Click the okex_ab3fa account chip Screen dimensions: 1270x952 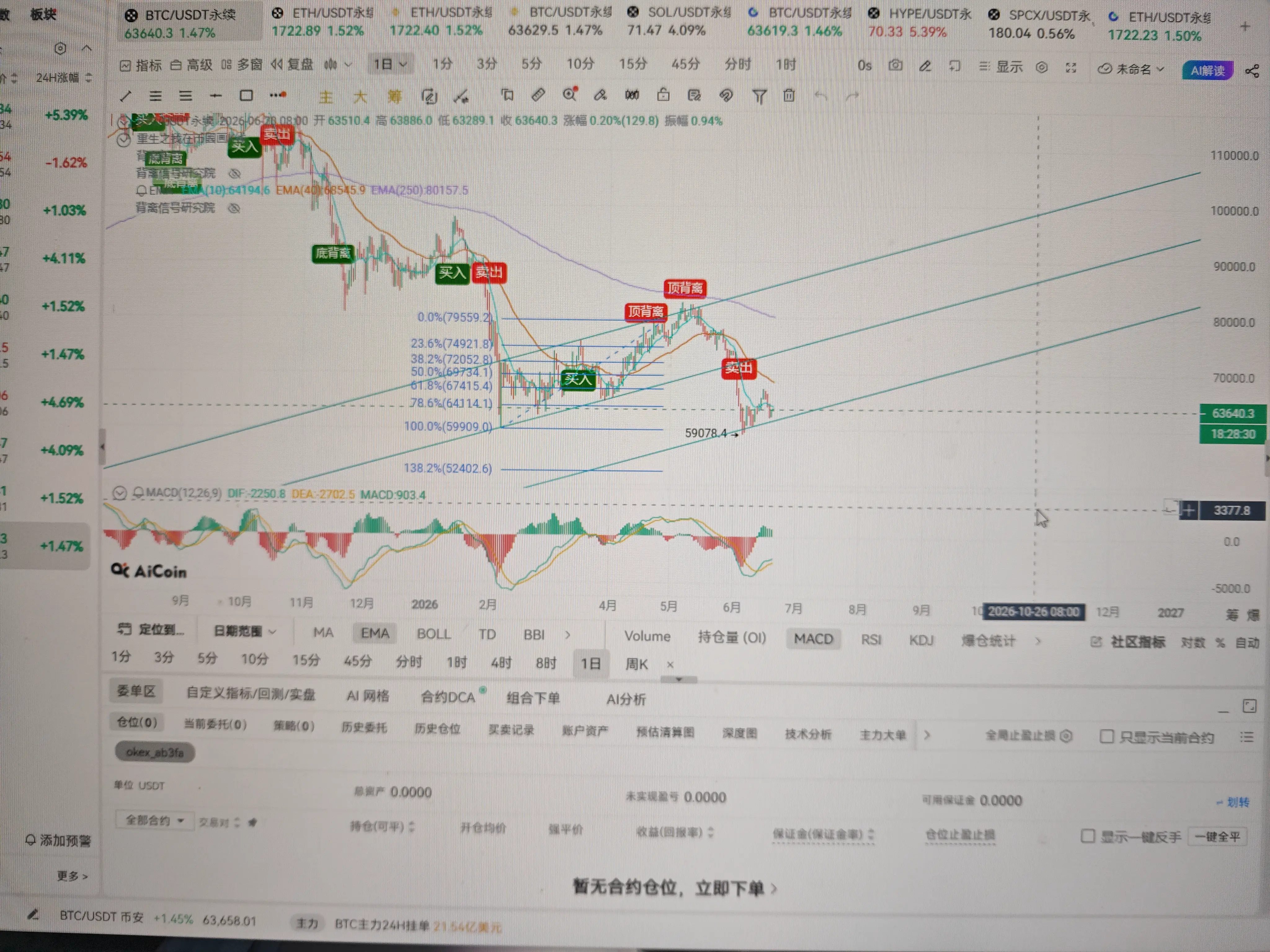coord(154,752)
